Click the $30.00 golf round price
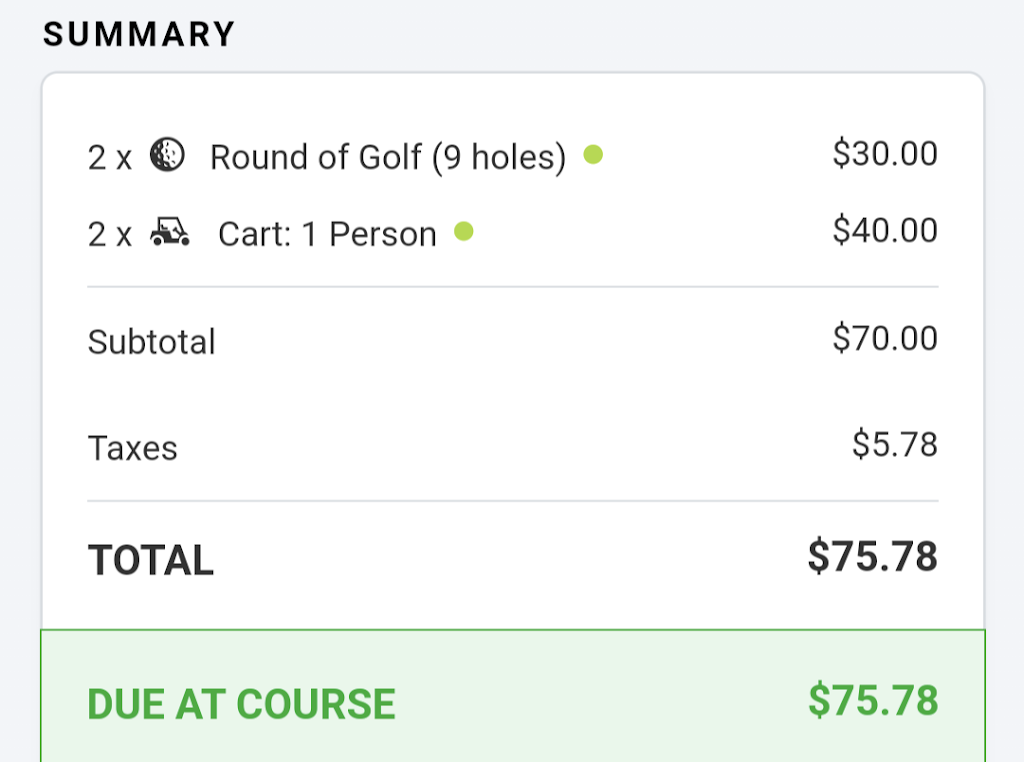1024x762 pixels. pos(885,153)
